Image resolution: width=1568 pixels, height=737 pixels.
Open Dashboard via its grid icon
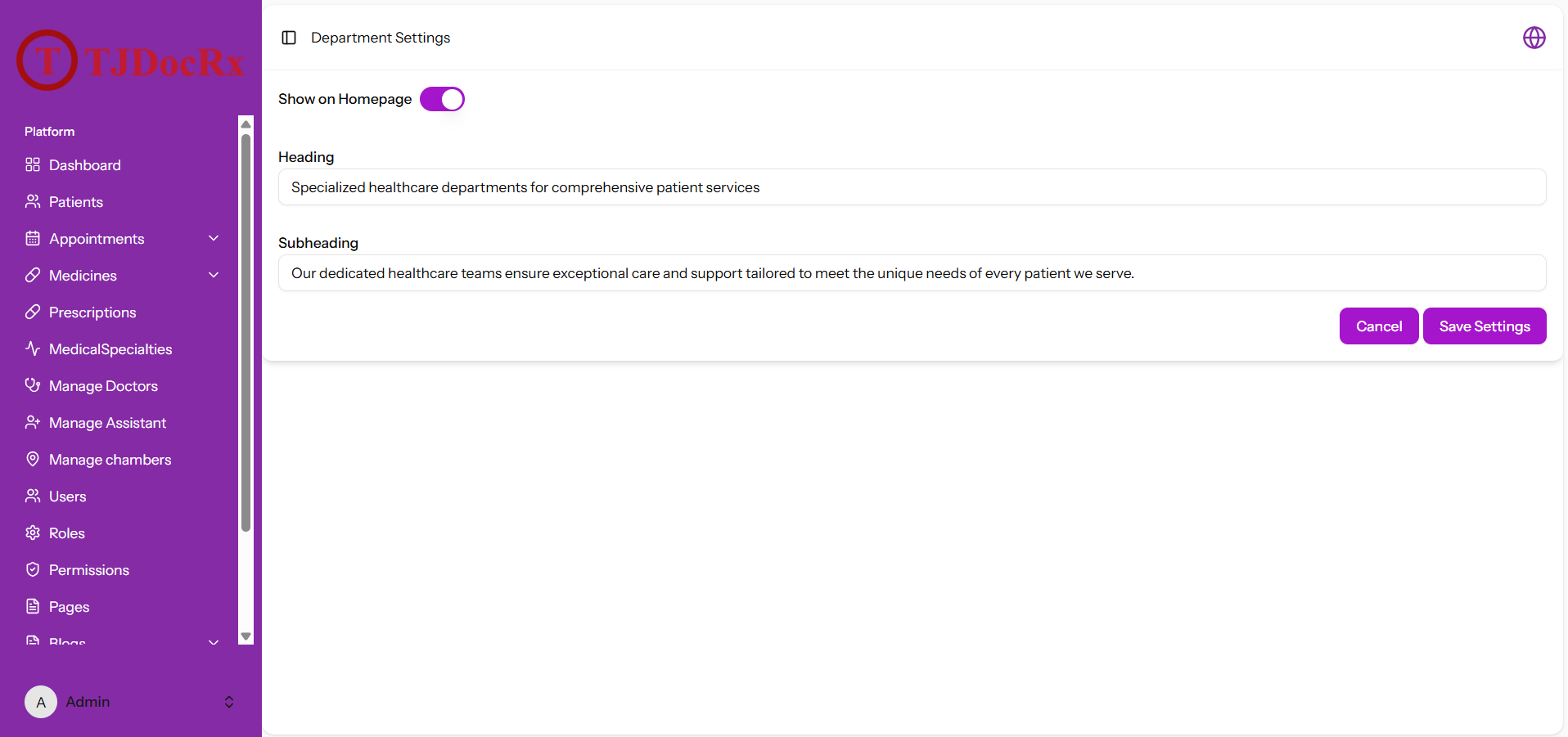[33, 164]
